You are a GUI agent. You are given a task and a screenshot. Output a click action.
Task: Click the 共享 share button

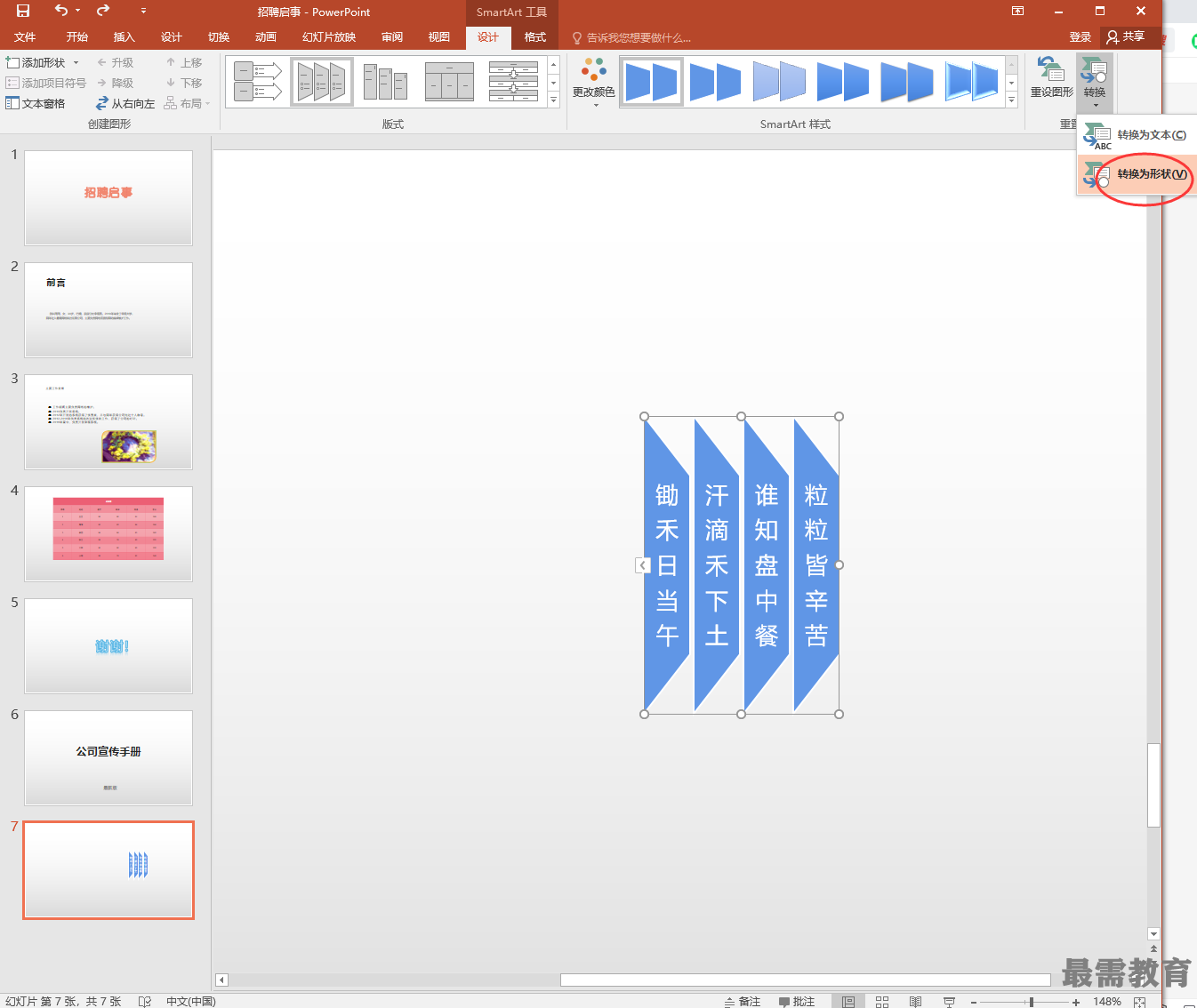click(x=1125, y=37)
